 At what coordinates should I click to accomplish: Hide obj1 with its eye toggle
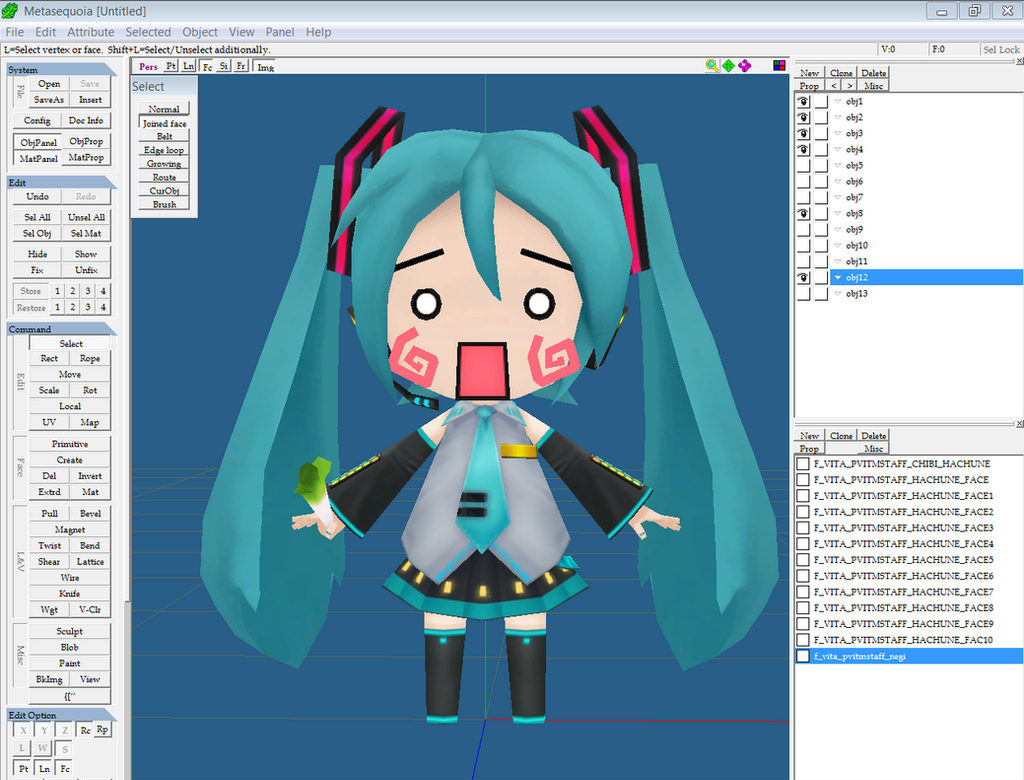803,101
